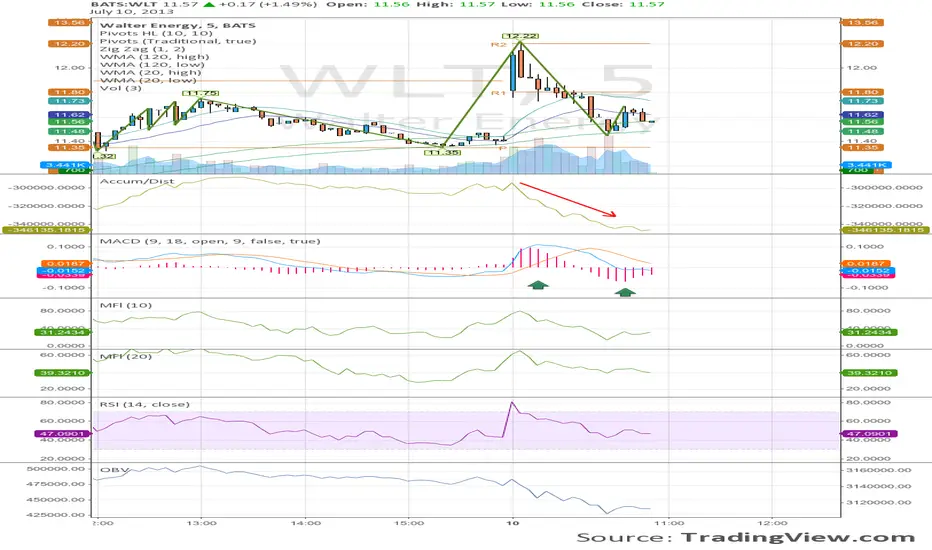Click the 13:00 time axis label
This screenshot has width=932, height=550.
click(201, 523)
